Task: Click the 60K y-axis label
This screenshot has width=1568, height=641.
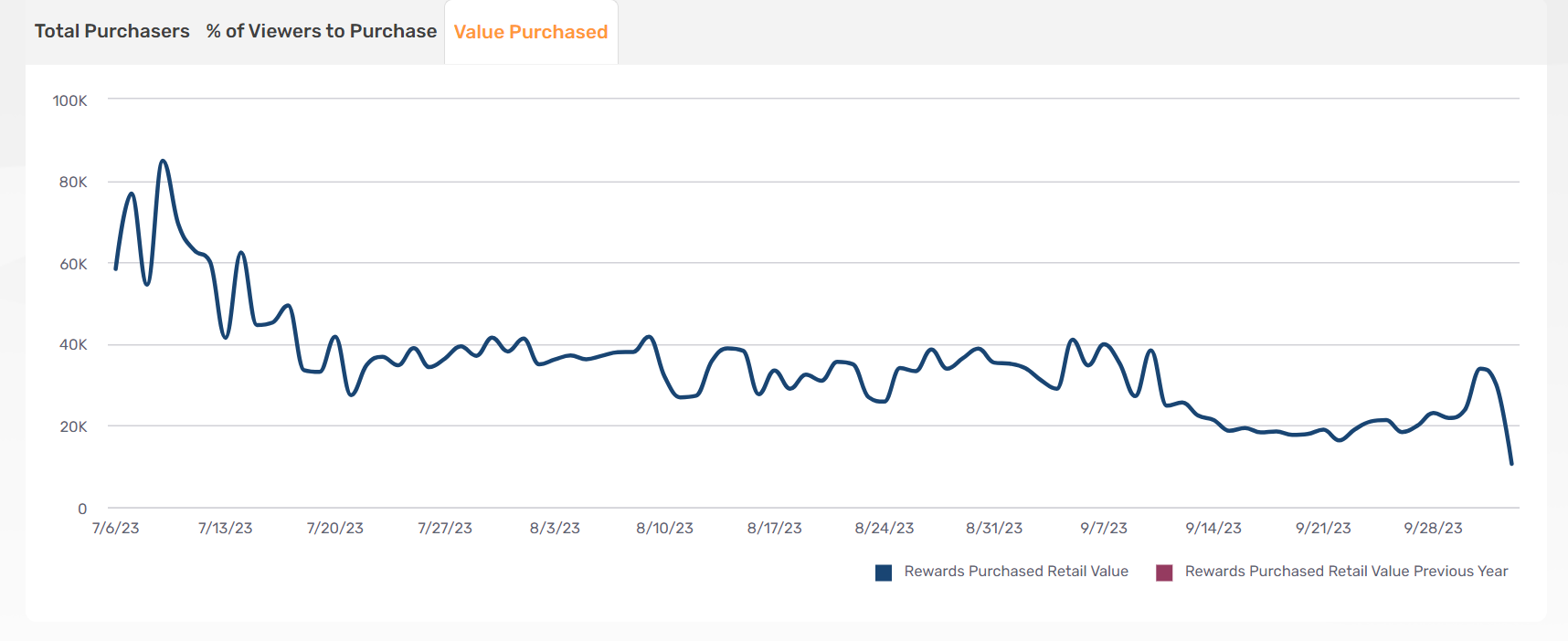Action: [x=73, y=264]
